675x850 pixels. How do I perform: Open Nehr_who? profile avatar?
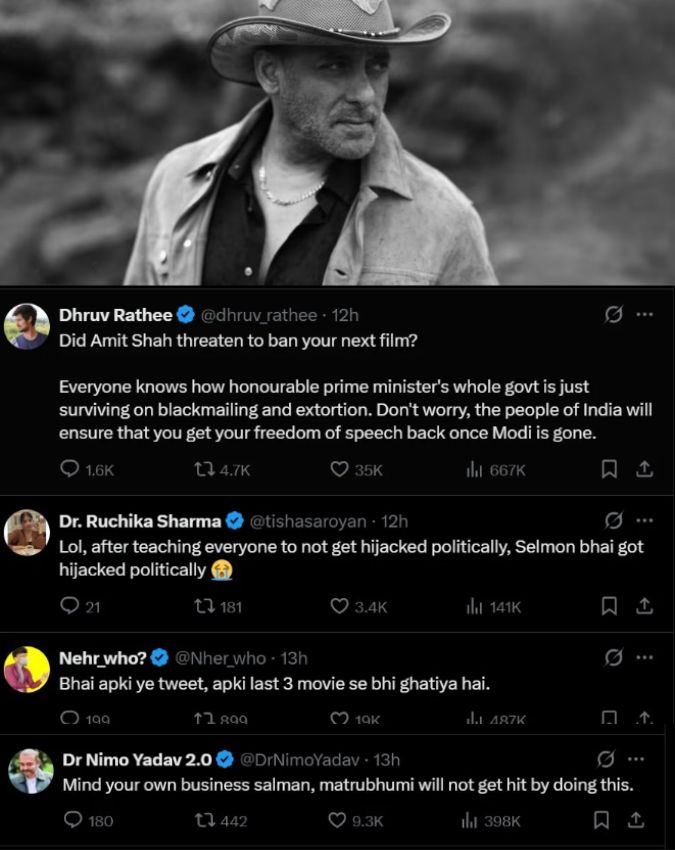pyautogui.click(x=27, y=669)
